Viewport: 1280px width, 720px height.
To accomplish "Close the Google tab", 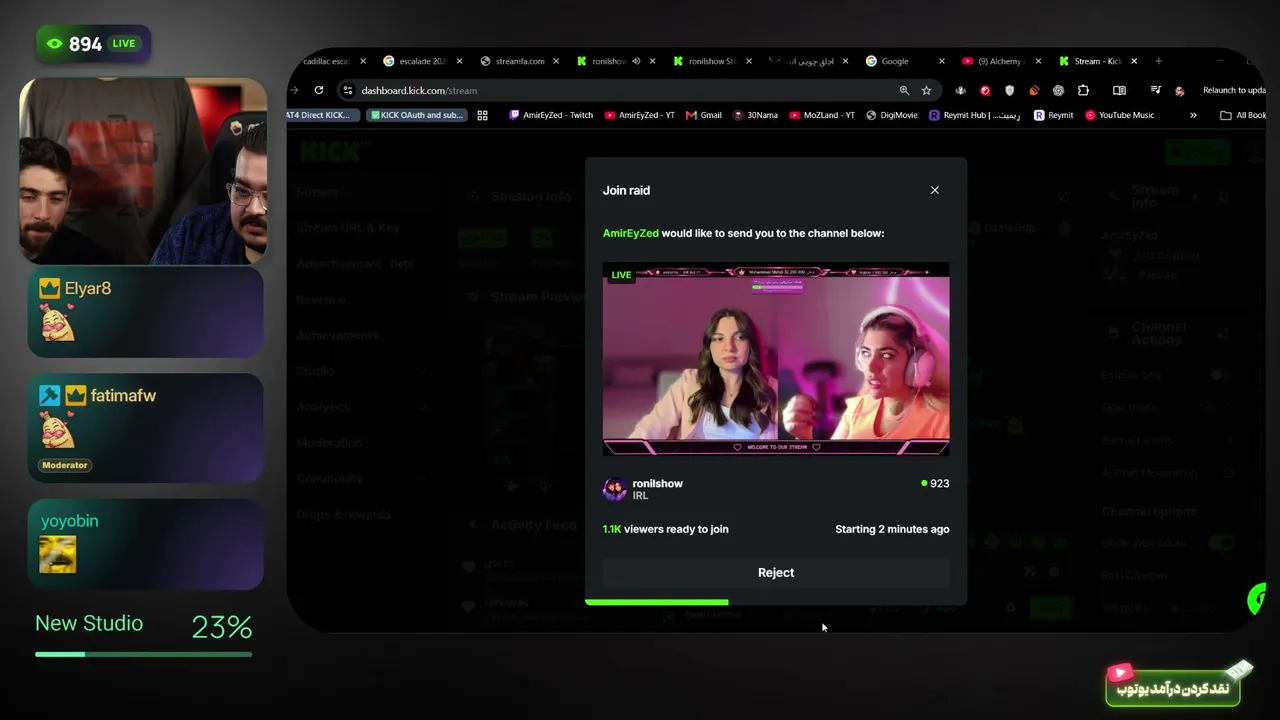I will coord(942,61).
